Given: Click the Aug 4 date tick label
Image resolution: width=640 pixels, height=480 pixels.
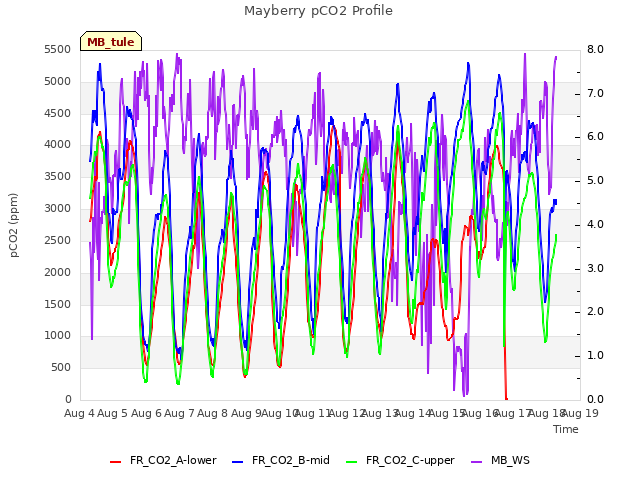Looking at the screenshot, I should 79,413.
